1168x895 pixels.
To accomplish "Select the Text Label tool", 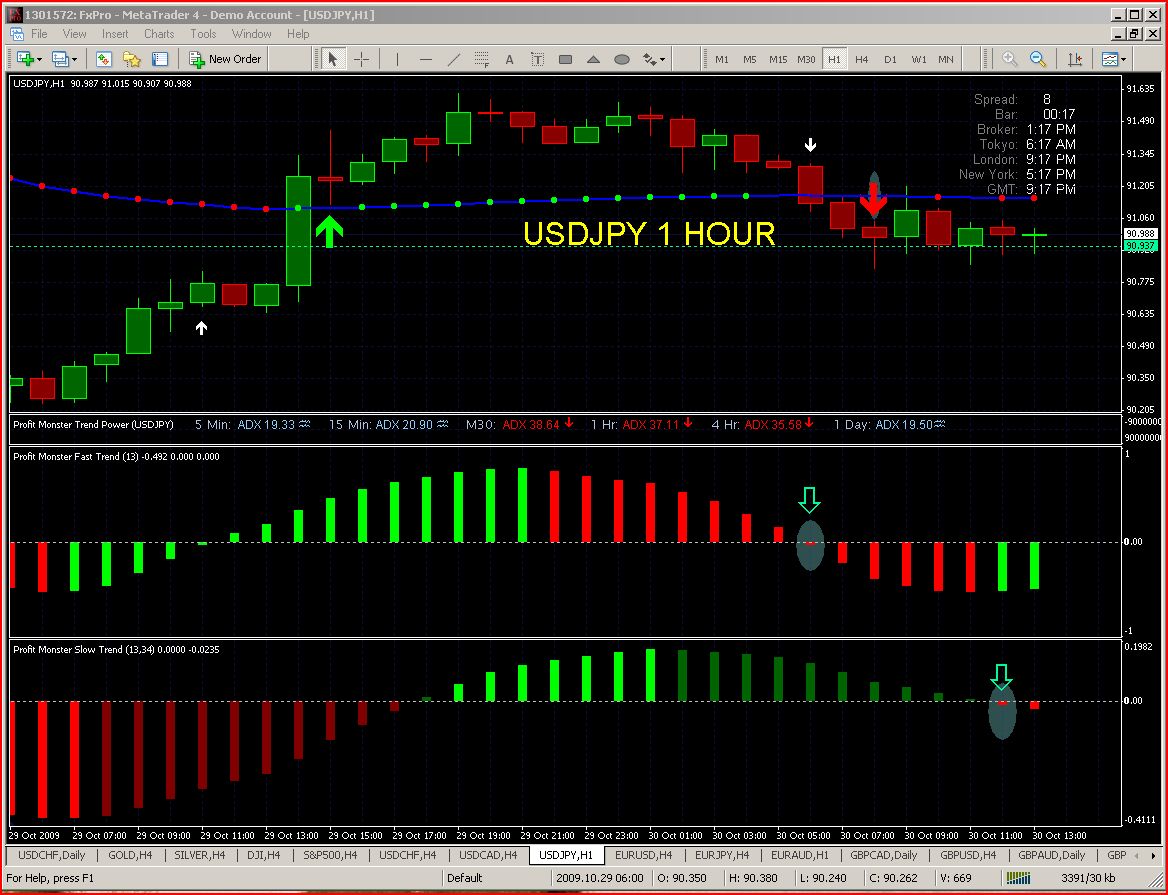I will click(537, 59).
